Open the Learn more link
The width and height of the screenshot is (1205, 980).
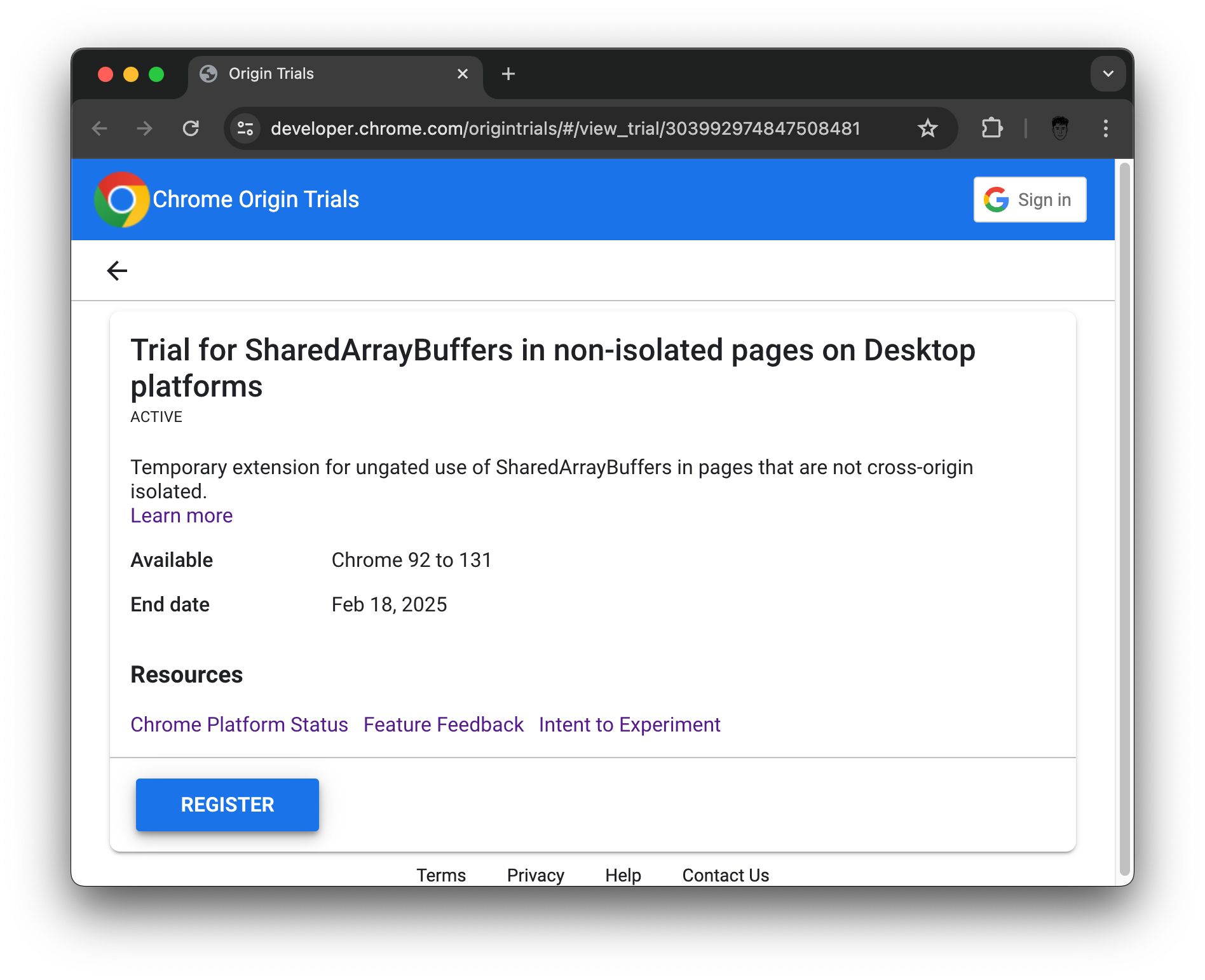click(181, 515)
